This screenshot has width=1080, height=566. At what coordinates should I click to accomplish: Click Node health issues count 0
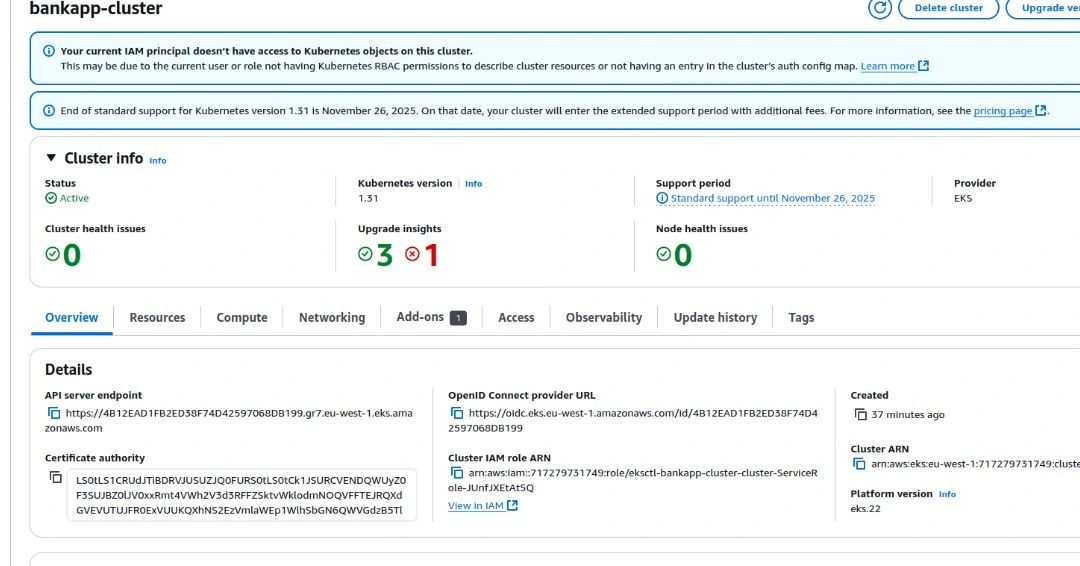[683, 255]
